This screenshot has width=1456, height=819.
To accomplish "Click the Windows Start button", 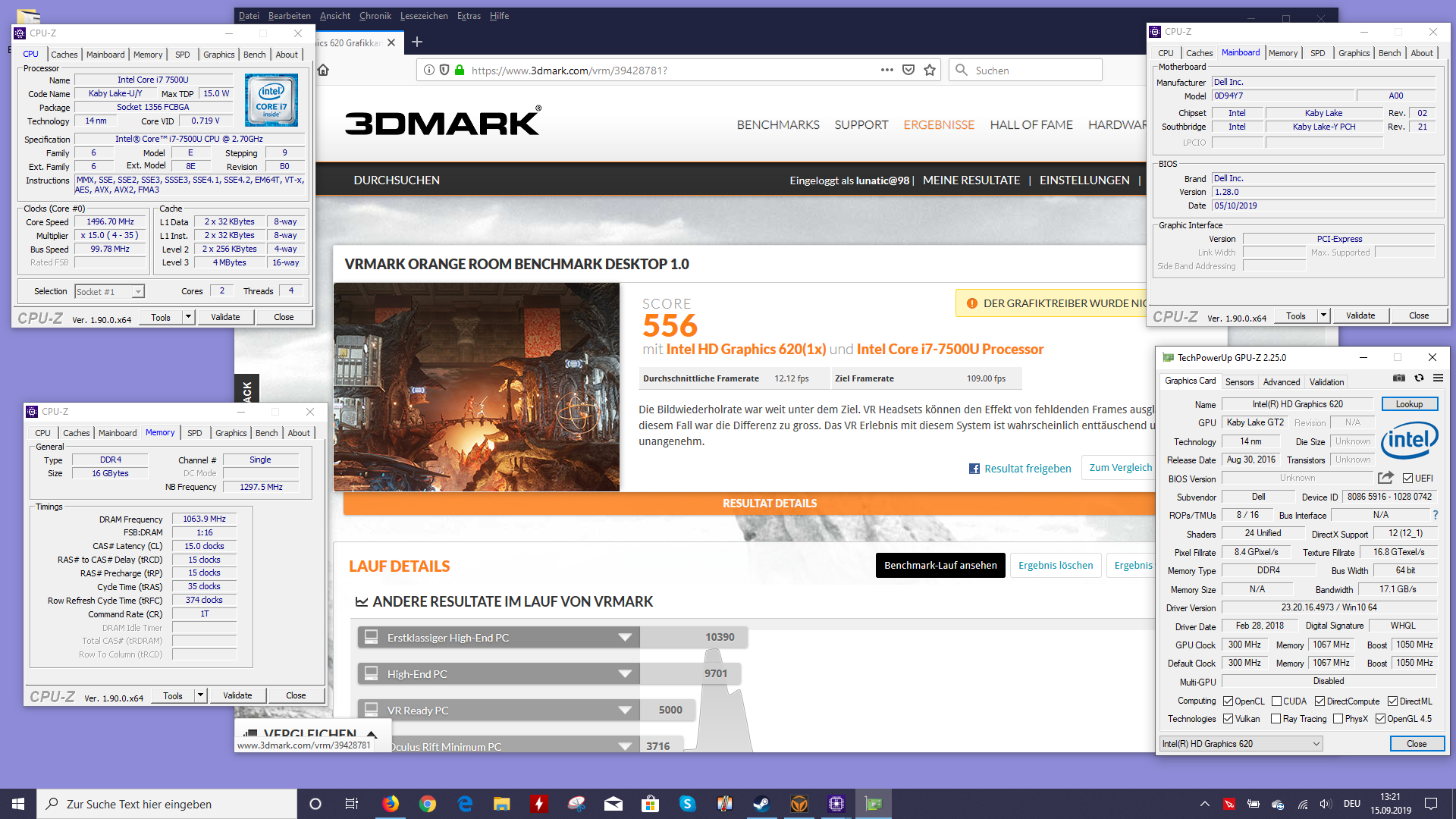I will [18, 804].
